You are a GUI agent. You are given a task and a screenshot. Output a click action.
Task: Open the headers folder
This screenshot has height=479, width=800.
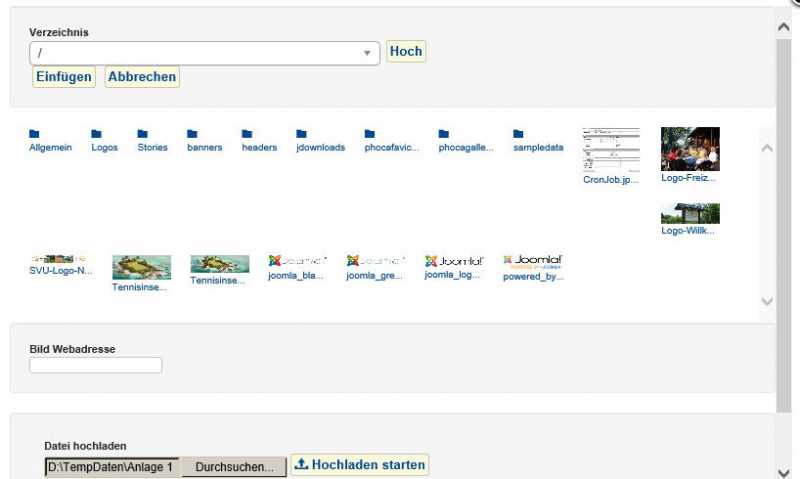(x=259, y=140)
